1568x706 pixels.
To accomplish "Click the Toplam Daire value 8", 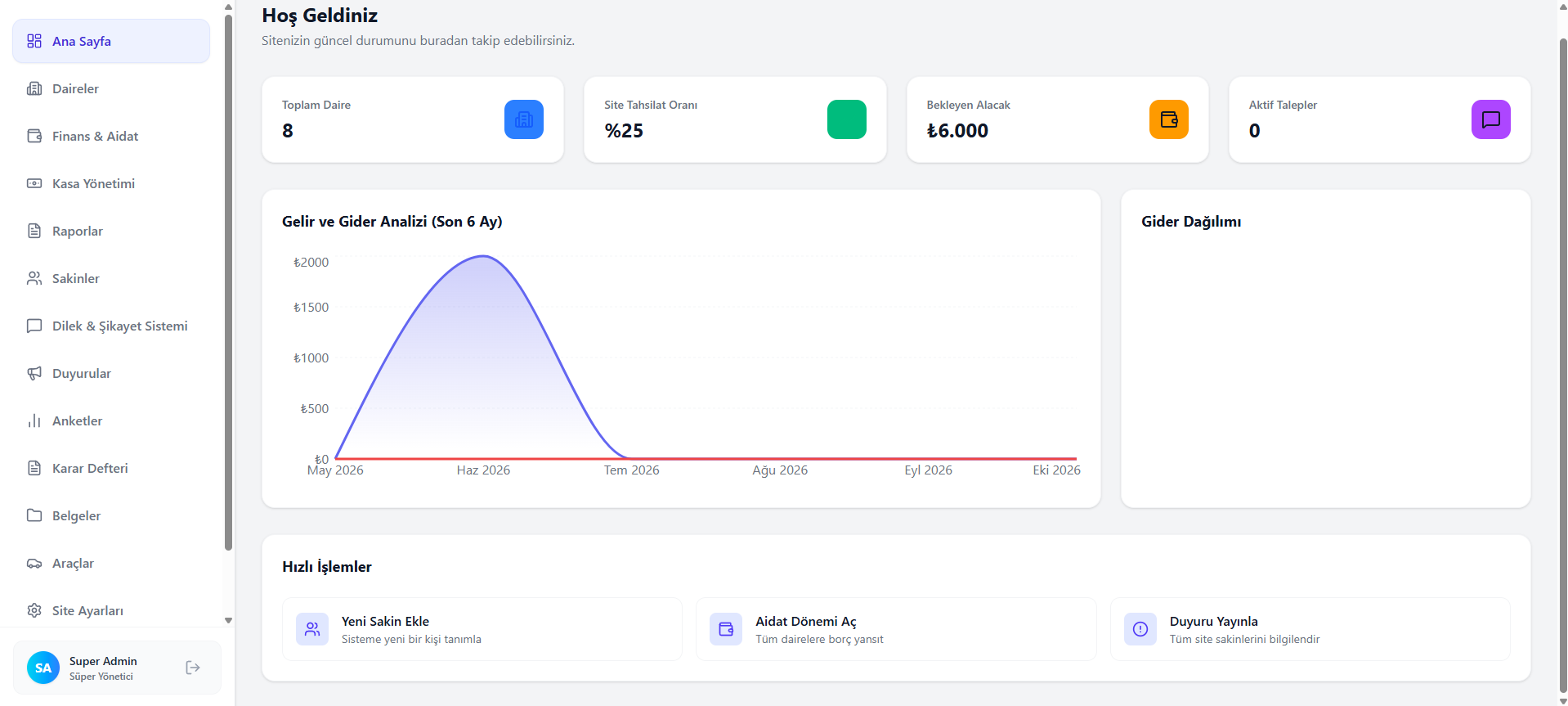I will pyautogui.click(x=288, y=131).
